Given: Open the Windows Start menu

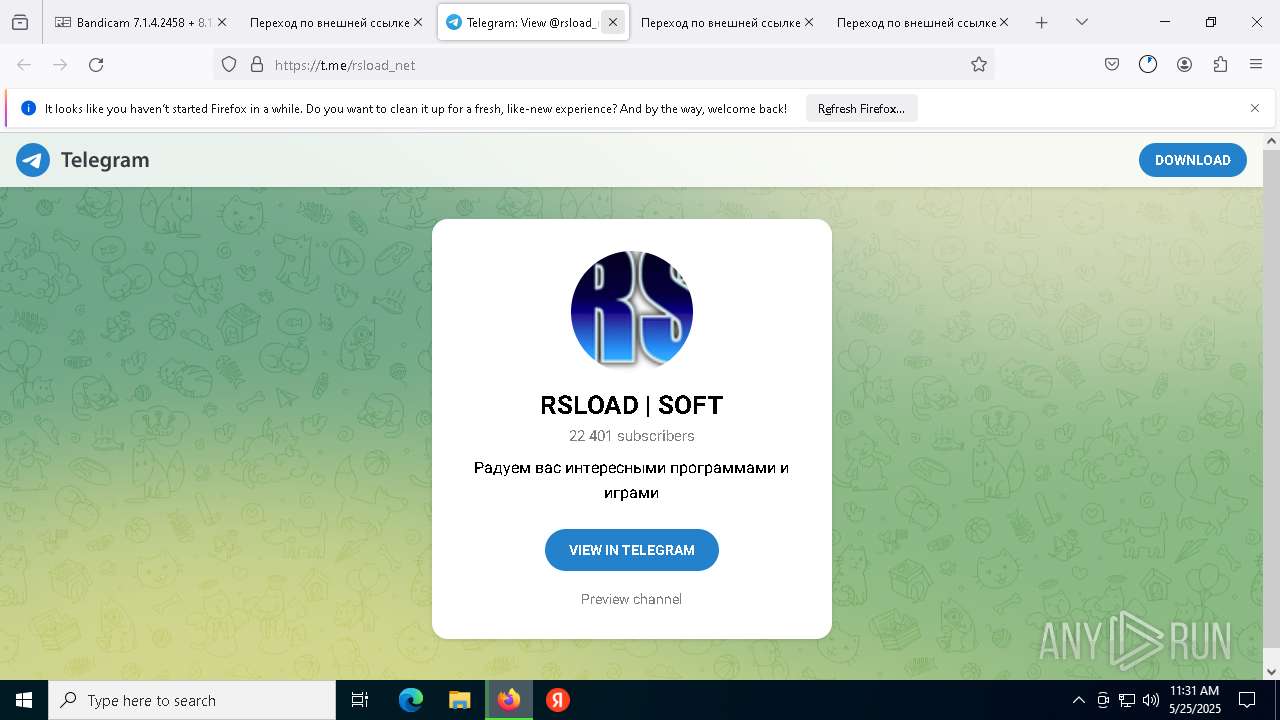Looking at the screenshot, I should coord(24,700).
